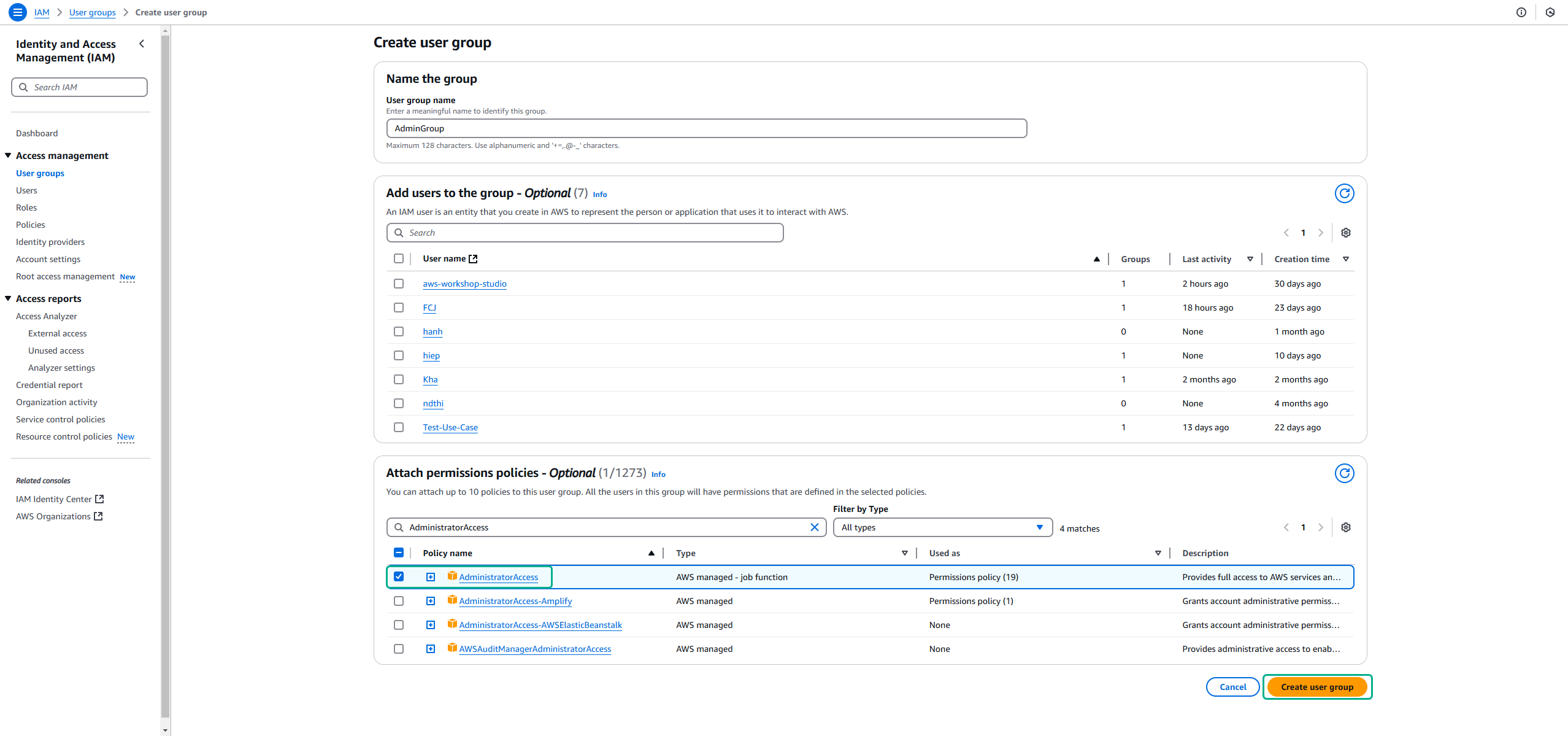Click the AdministratorAccess policy cube icon
Screen dimensions: 1568x736
pyautogui.click(x=452, y=576)
